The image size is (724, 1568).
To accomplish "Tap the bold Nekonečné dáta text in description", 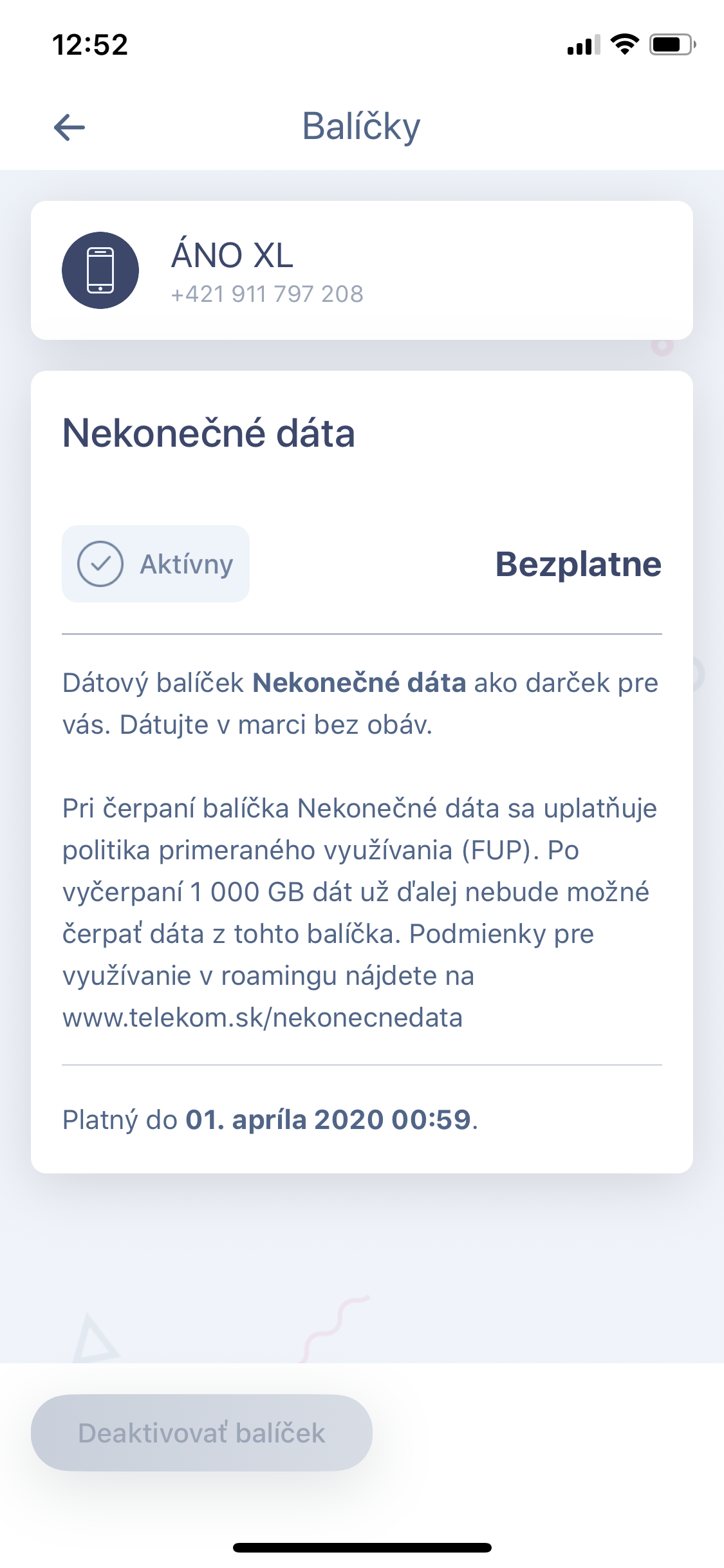I will point(359,683).
